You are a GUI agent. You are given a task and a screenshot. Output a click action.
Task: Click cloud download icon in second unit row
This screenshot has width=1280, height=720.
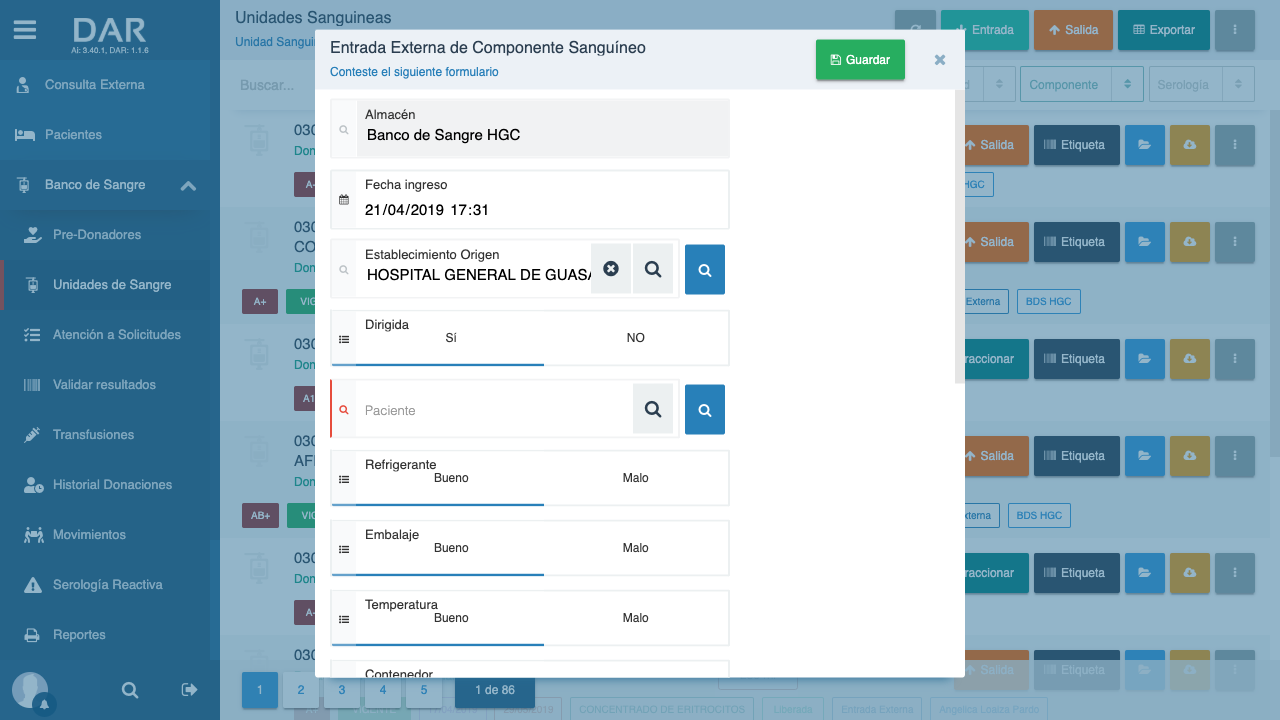(1190, 242)
